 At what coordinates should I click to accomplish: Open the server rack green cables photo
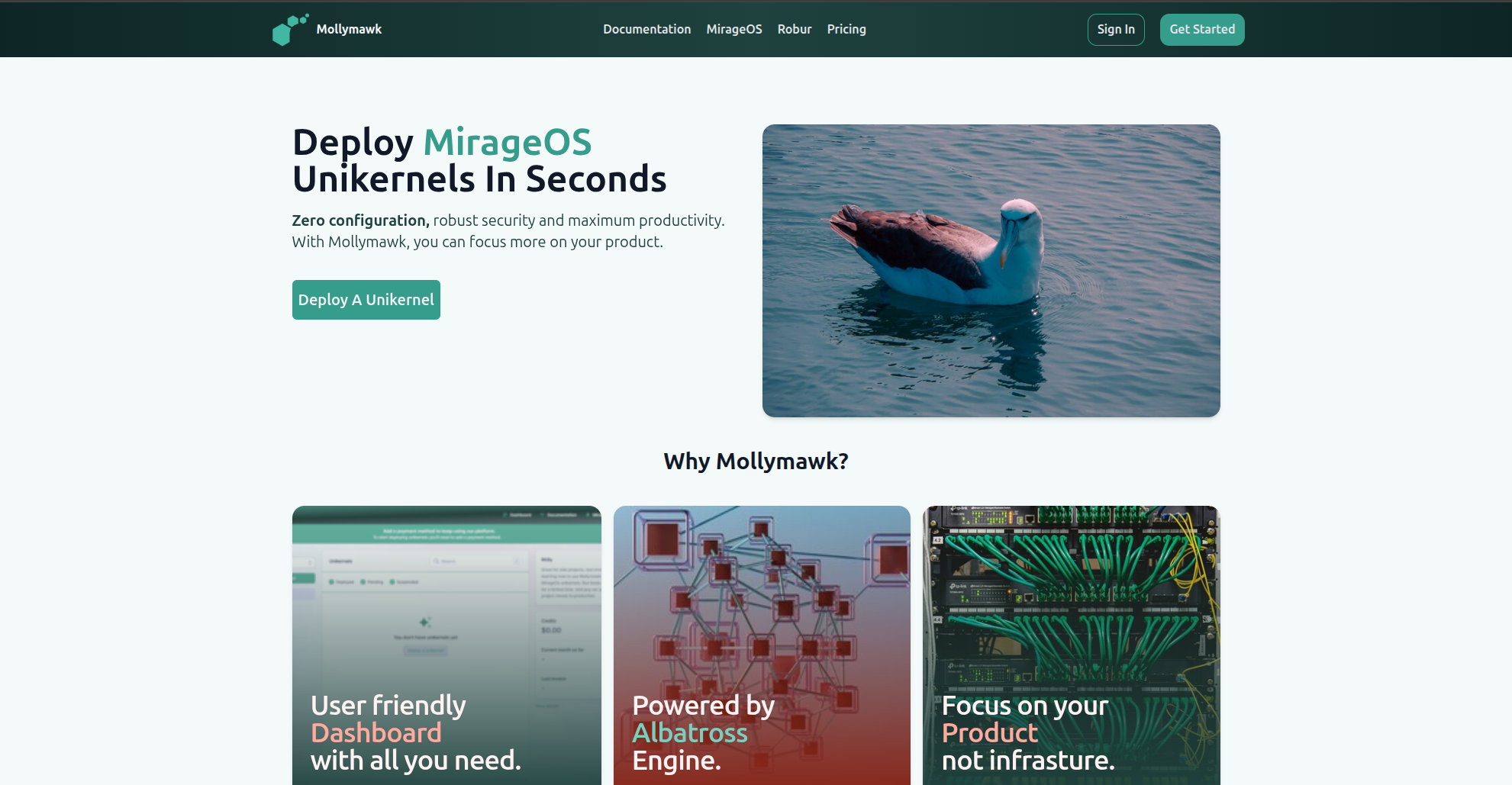coord(1070,595)
